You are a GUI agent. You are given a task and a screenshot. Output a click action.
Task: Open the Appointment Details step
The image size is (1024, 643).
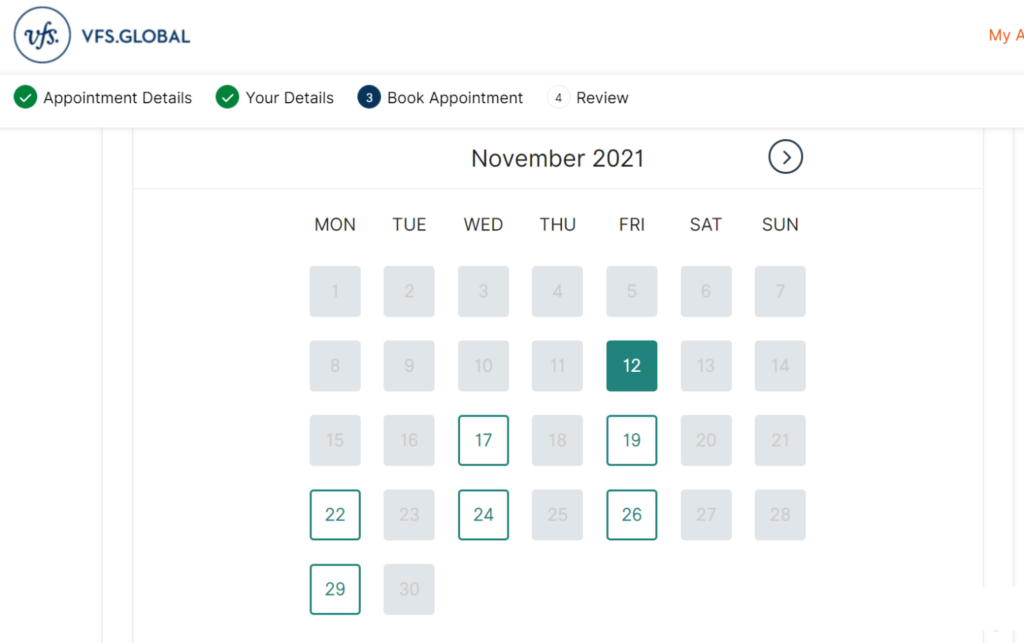(118, 98)
